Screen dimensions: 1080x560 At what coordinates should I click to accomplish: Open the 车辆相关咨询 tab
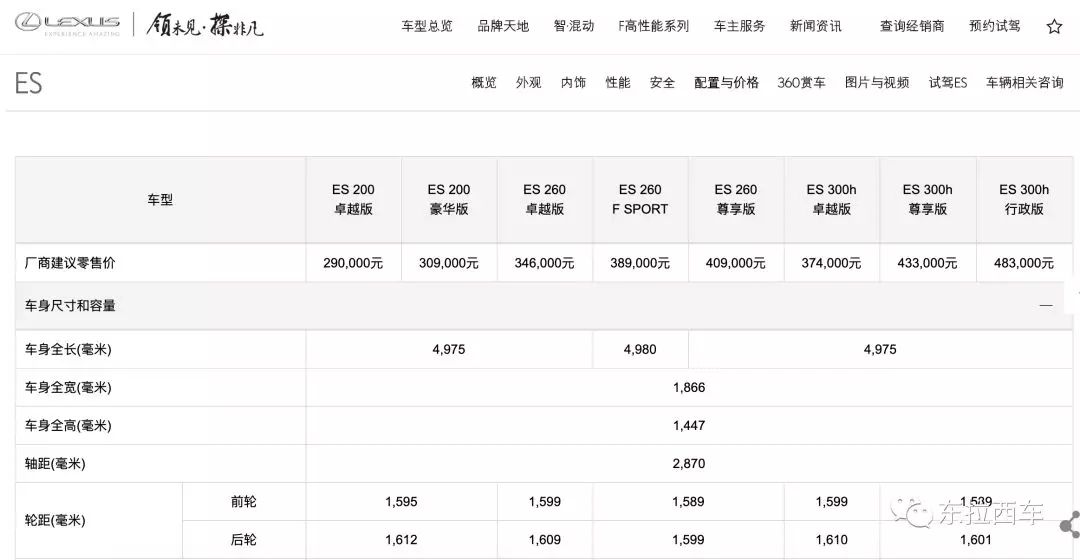pos(1025,83)
